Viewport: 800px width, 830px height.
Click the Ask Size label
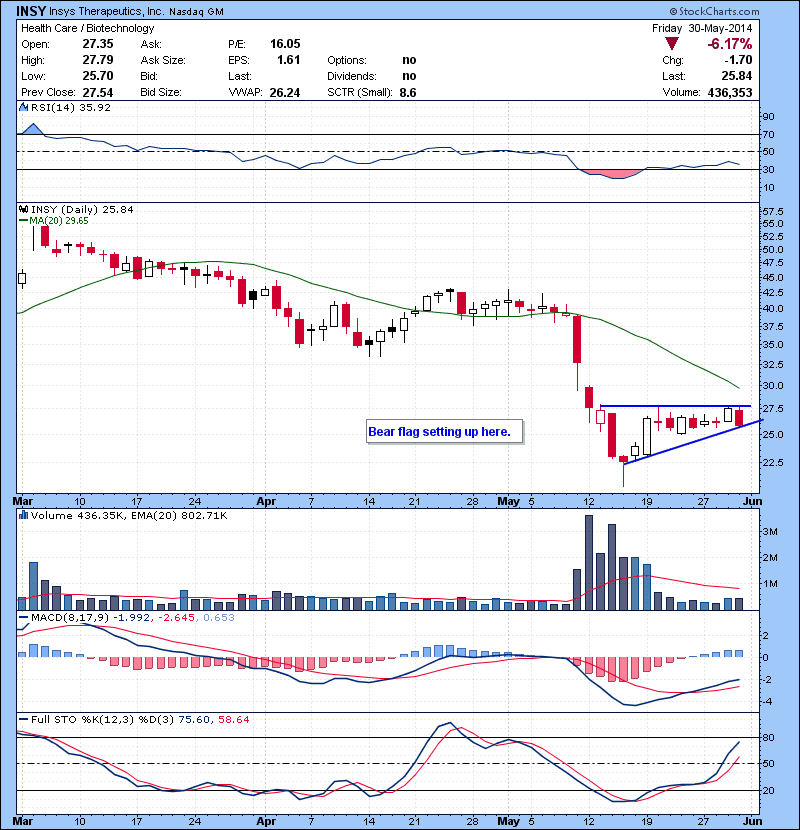(163, 60)
